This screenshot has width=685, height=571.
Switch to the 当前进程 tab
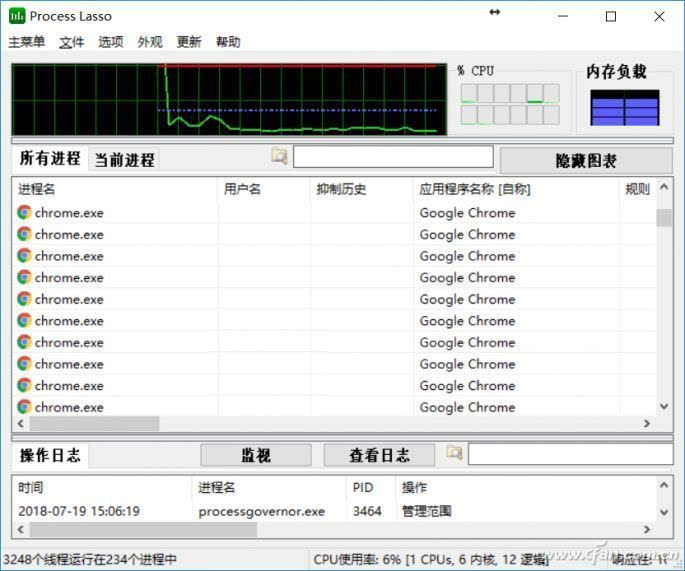pos(125,160)
